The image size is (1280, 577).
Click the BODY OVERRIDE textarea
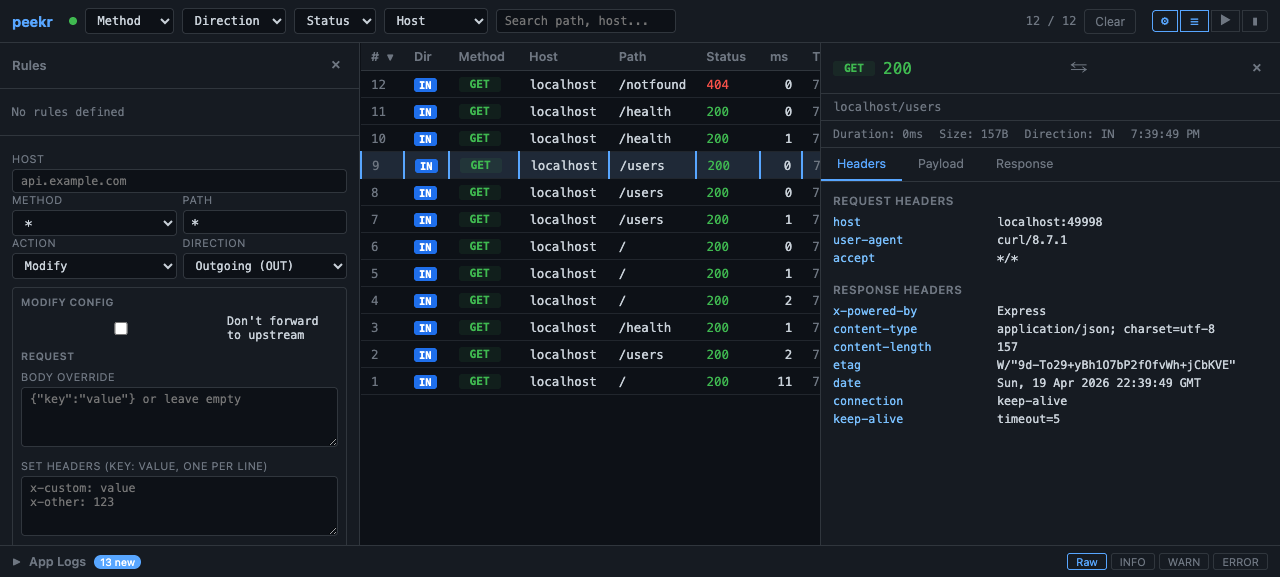click(x=179, y=417)
